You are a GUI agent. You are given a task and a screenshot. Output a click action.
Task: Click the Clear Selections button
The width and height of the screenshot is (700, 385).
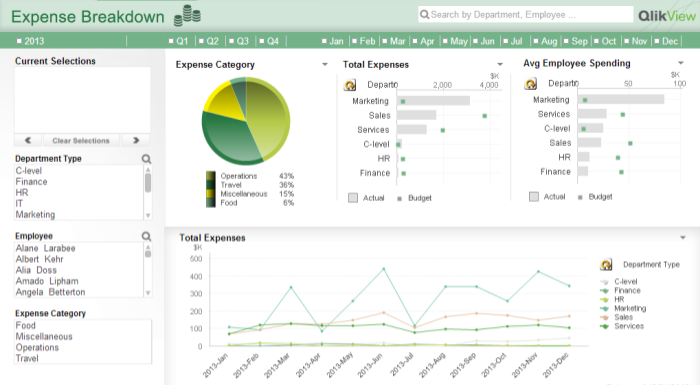point(81,140)
